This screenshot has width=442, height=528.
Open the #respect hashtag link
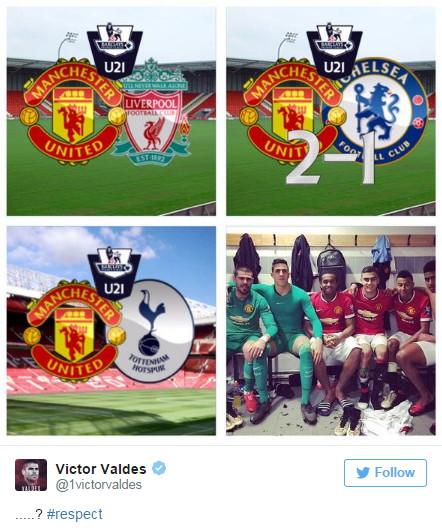point(75,514)
